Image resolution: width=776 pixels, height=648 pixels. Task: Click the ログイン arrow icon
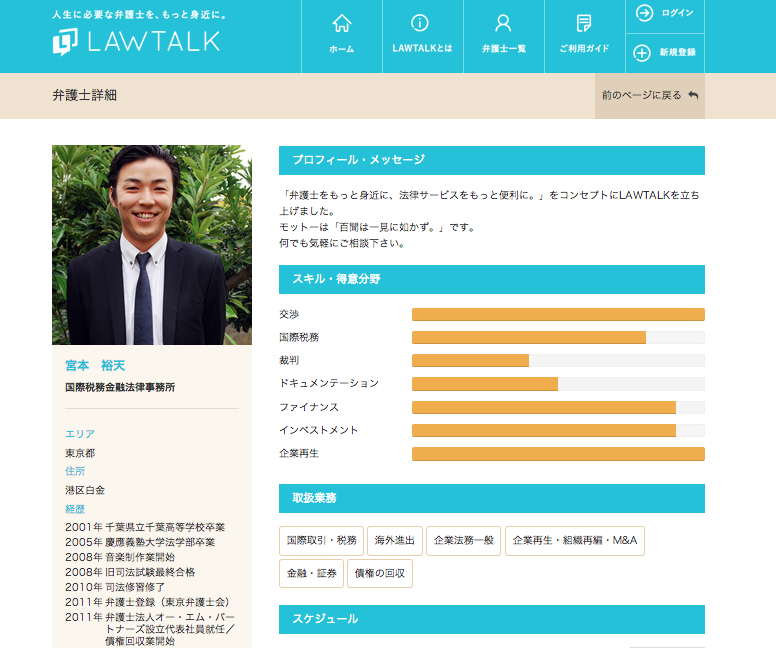[x=644, y=13]
